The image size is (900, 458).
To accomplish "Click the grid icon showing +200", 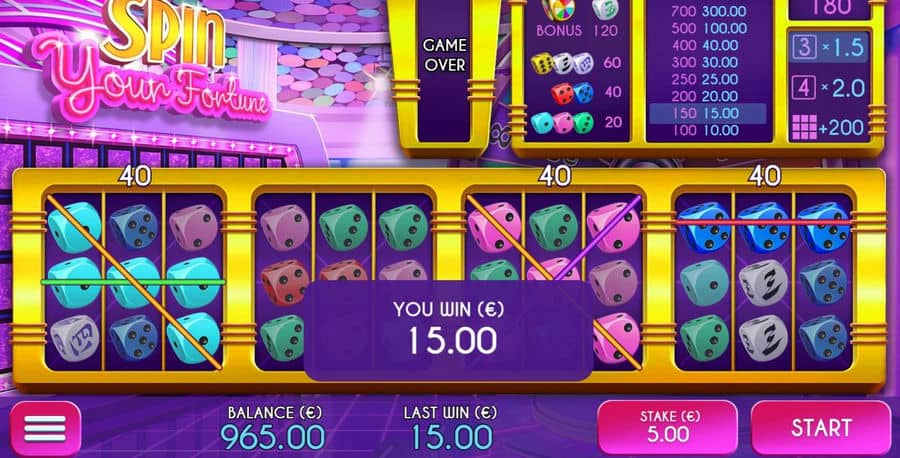I will click(804, 127).
